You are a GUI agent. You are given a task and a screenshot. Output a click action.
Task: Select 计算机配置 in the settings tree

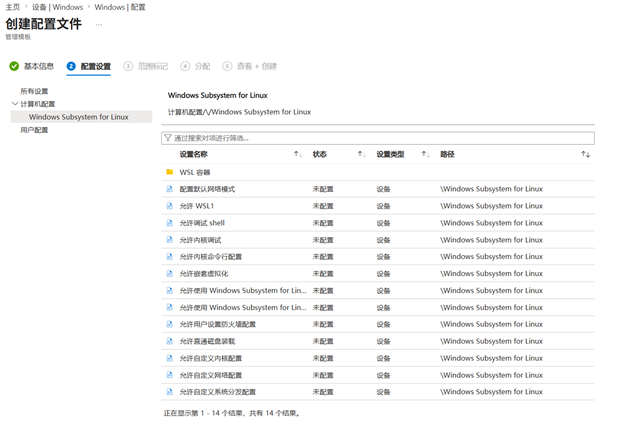[x=38, y=104]
